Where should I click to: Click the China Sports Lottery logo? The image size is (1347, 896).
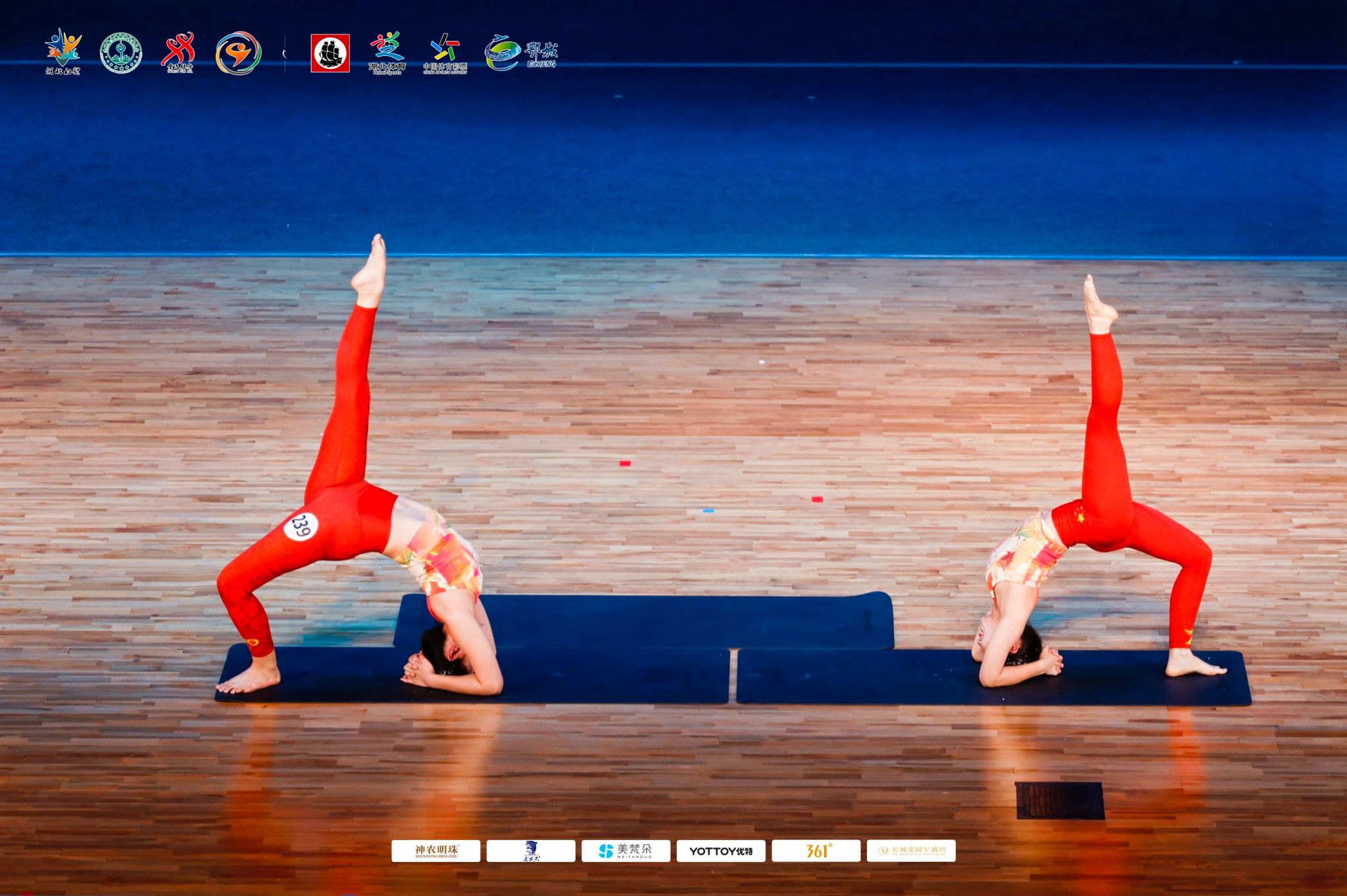pyautogui.click(x=445, y=53)
